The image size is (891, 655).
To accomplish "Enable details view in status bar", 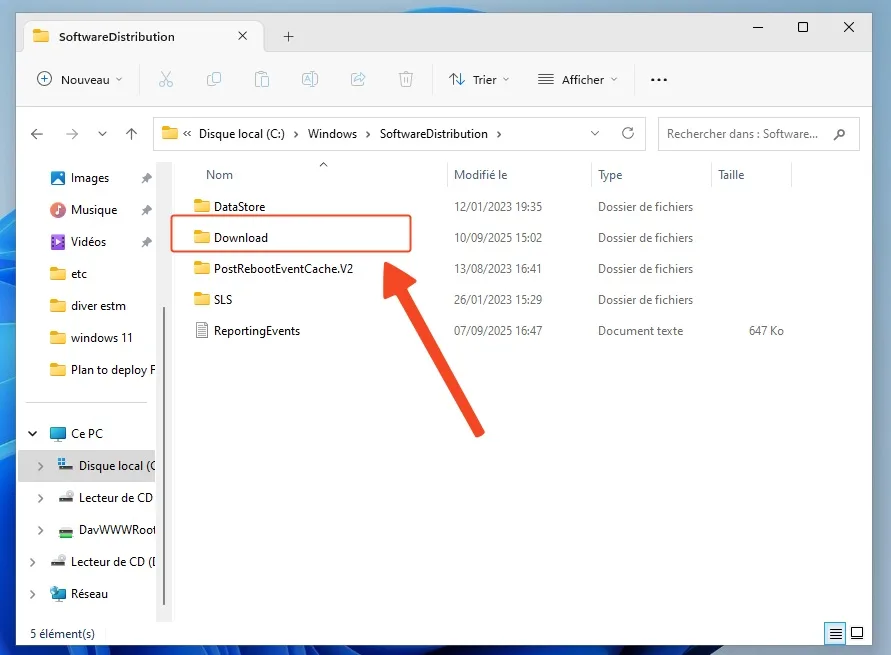I will coord(834,633).
